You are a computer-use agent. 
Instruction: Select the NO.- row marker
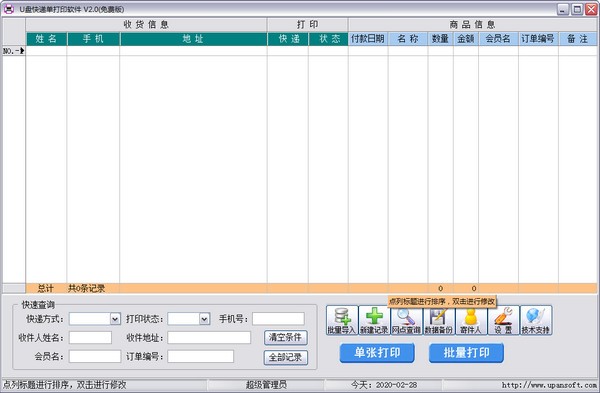14,51
